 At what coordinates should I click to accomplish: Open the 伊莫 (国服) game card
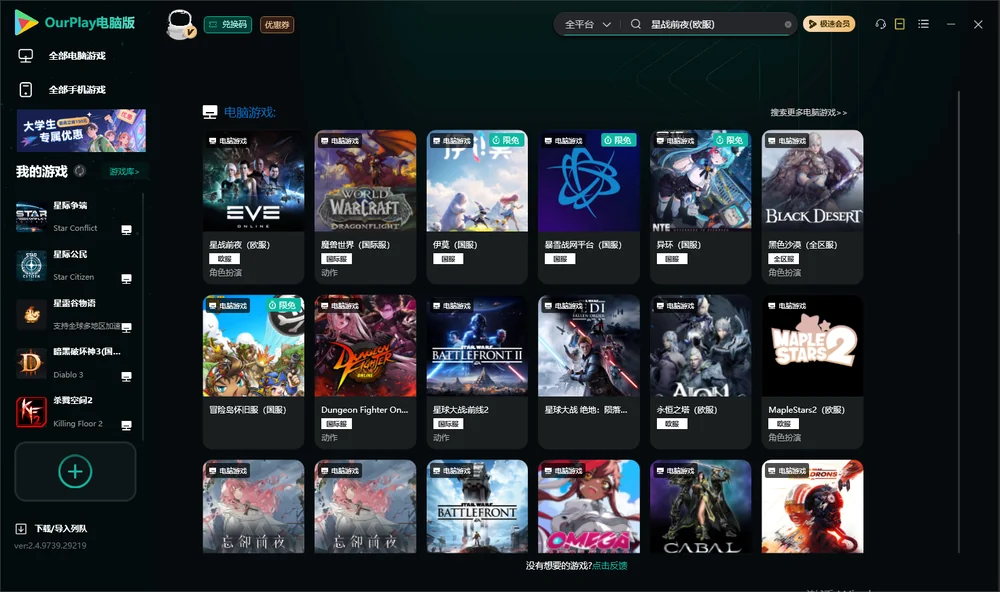(477, 207)
